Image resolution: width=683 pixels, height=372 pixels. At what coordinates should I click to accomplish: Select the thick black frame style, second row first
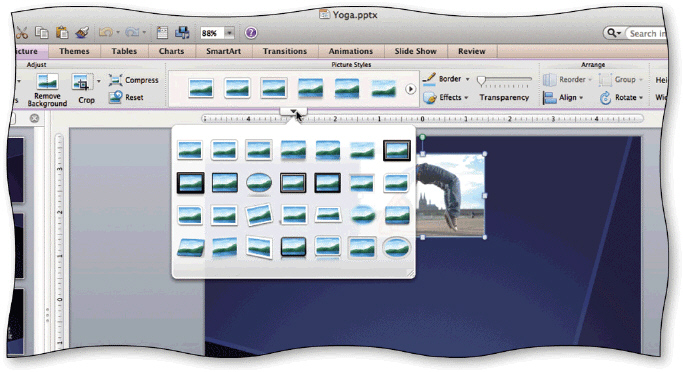pos(190,183)
